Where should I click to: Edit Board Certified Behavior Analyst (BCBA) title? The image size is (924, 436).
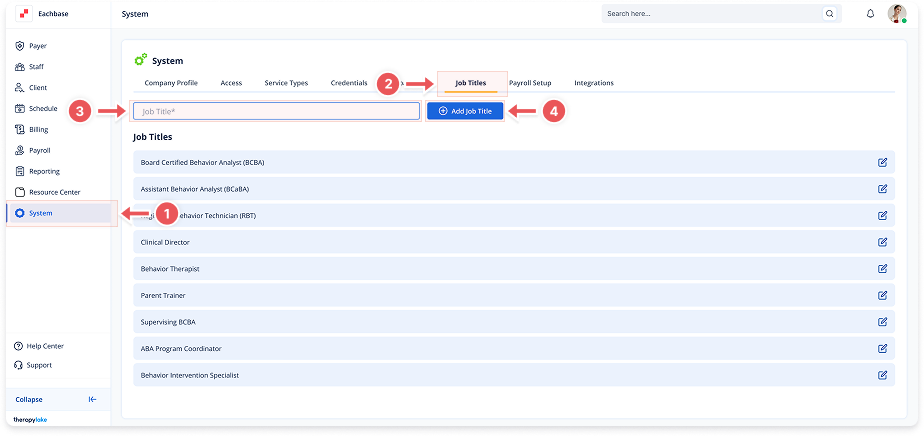(x=882, y=162)
